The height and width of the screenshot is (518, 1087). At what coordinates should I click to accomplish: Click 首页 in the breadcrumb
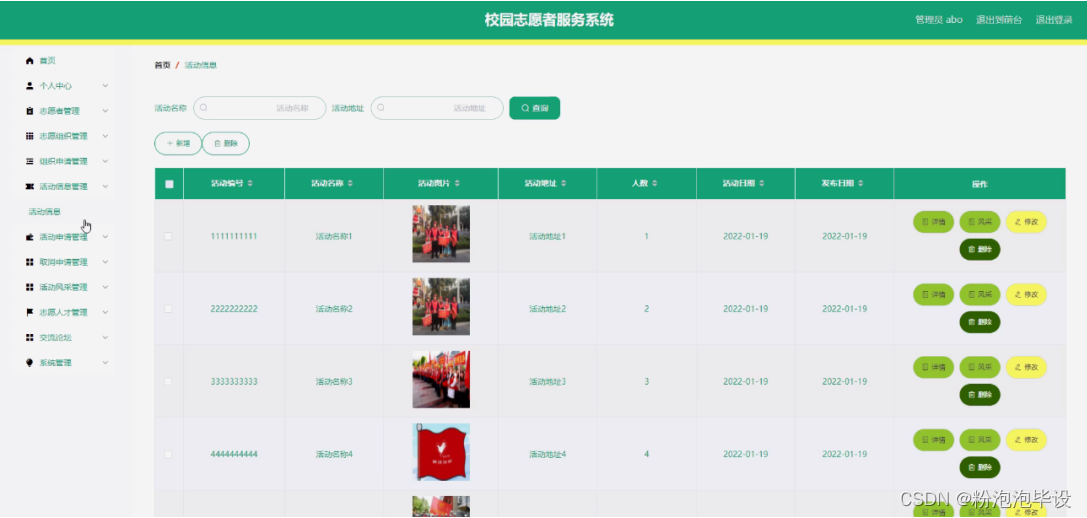point(162,65)
